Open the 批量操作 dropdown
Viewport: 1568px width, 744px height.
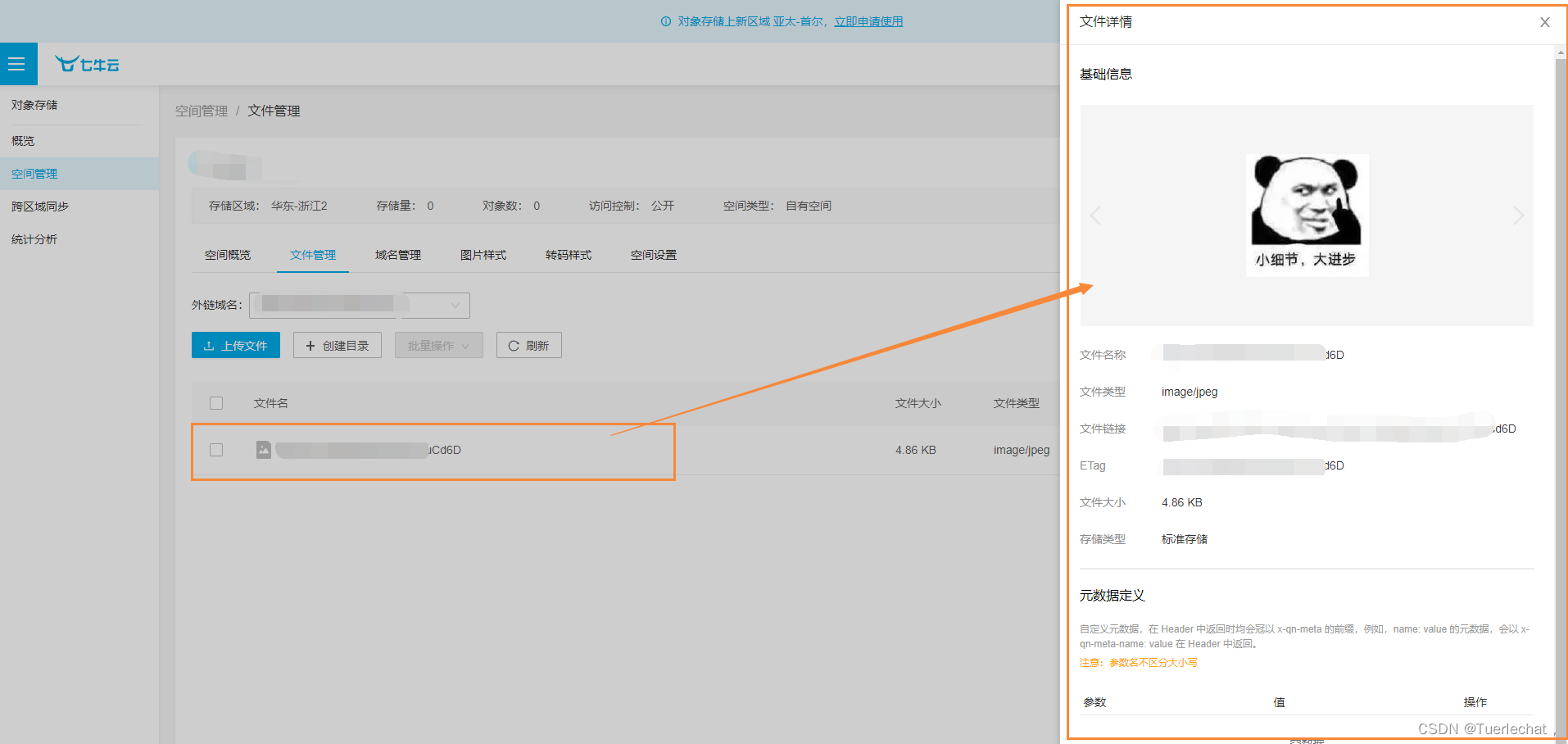pyautogui.click(x=439, y=345)
